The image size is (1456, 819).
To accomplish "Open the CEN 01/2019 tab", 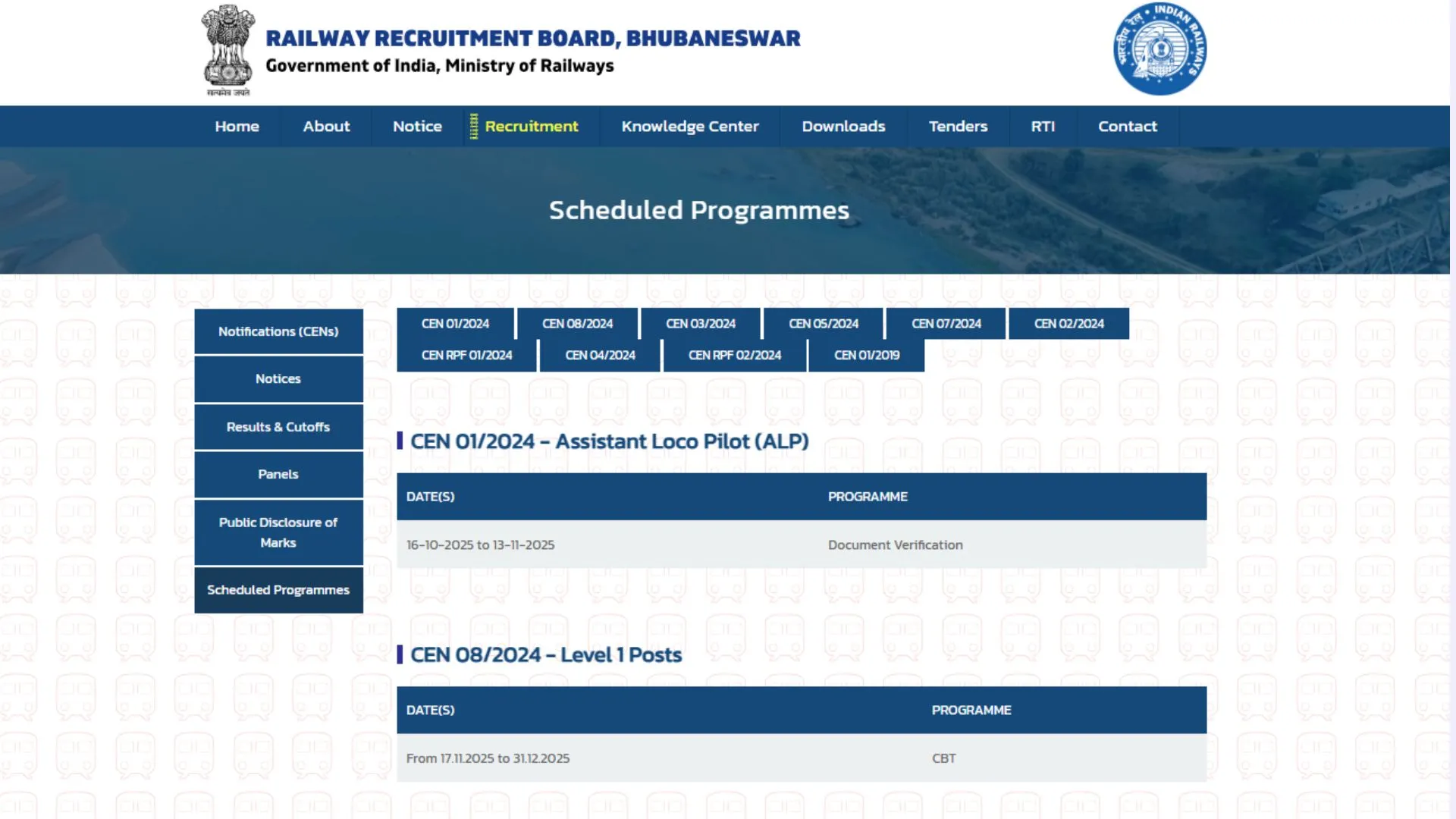I will point(867,355).
